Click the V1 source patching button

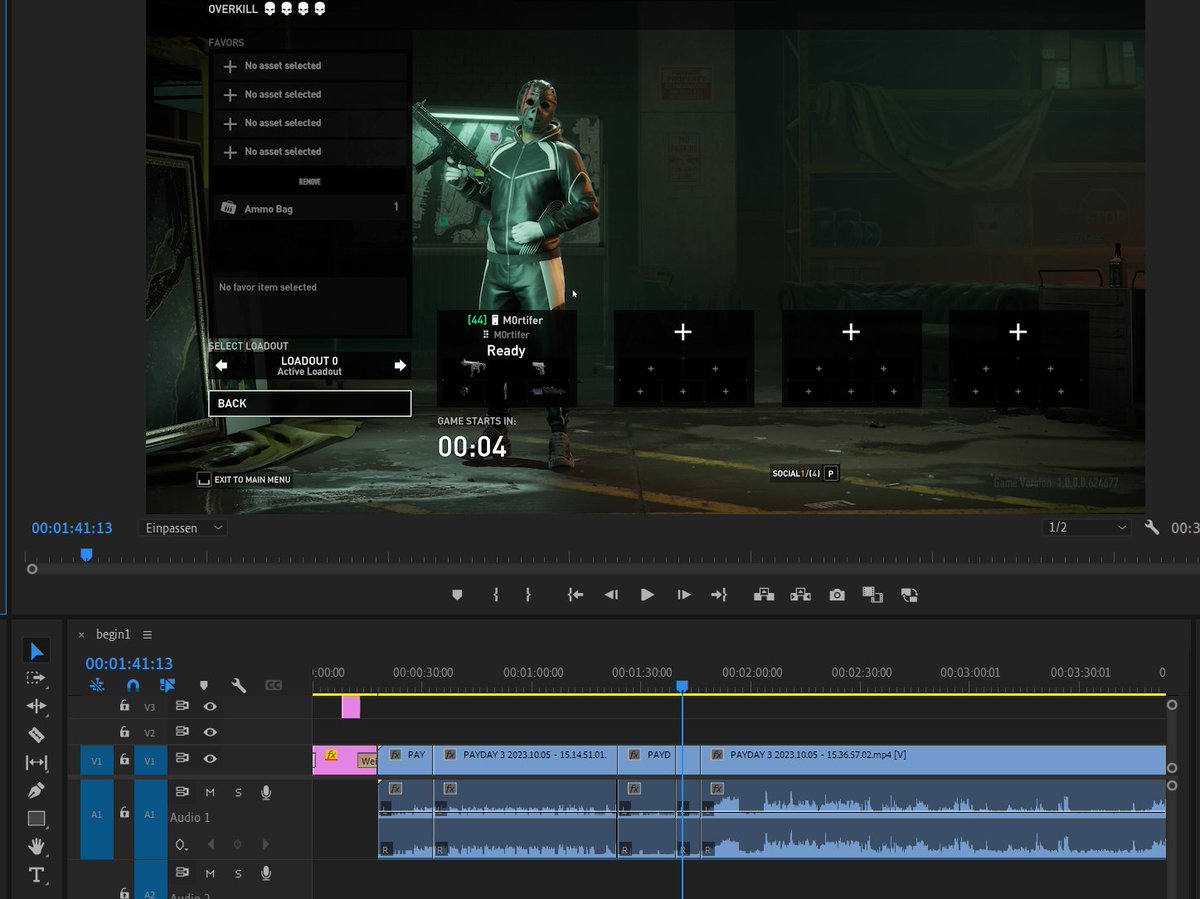click(x=96, y=760)
